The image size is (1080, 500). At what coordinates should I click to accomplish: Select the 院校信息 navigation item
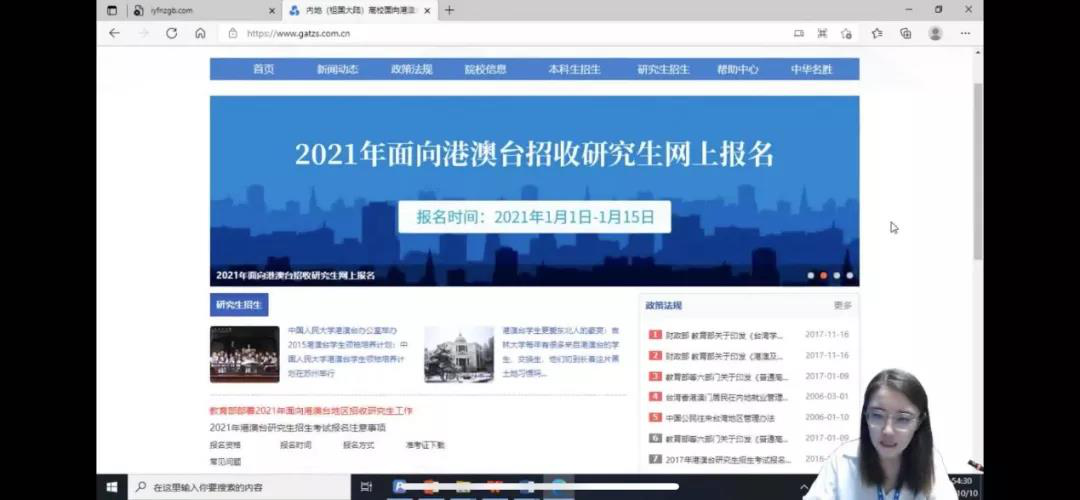485,69
